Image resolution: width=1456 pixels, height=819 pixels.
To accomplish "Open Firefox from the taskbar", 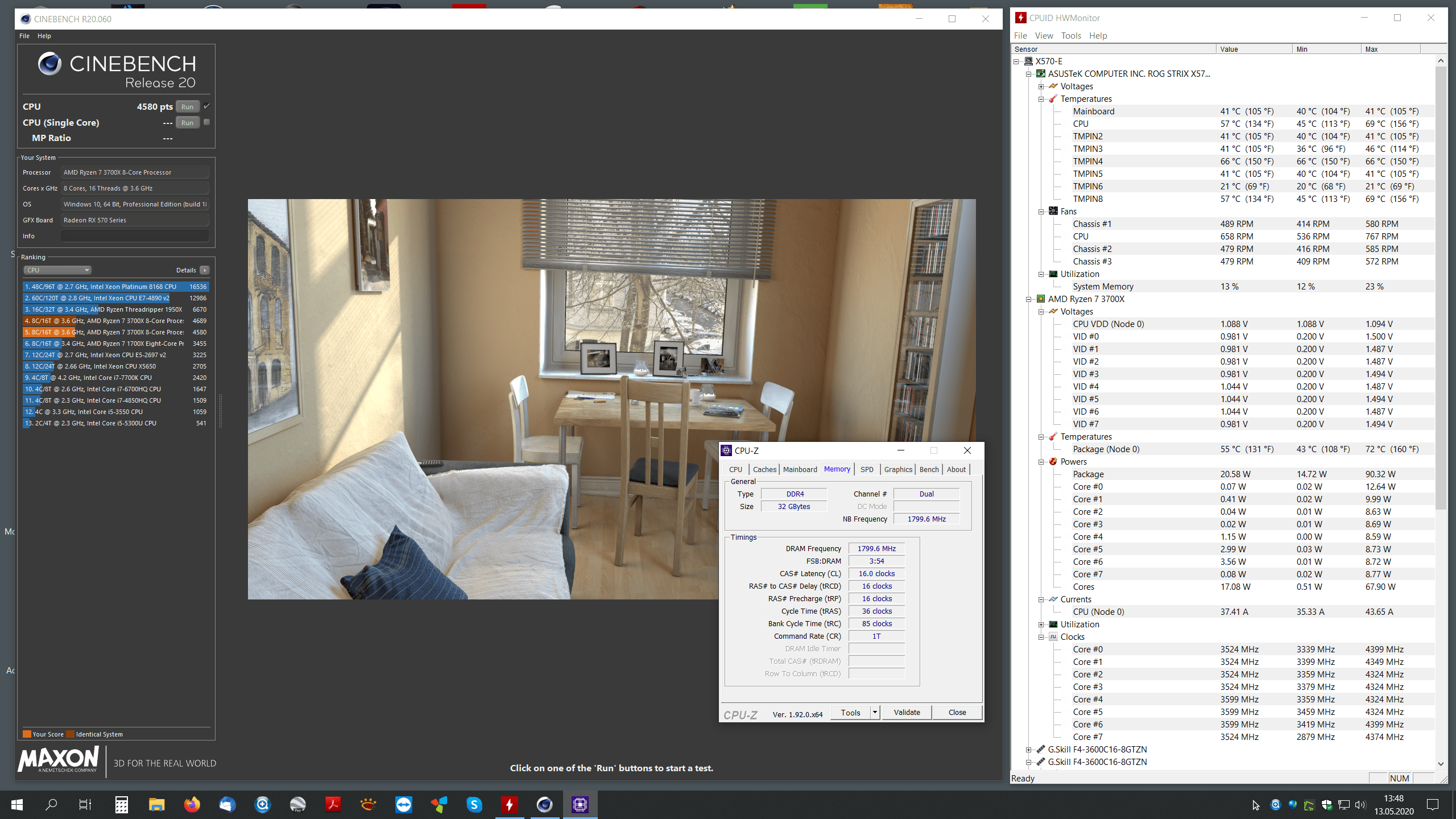I will [x=192, y=804].
